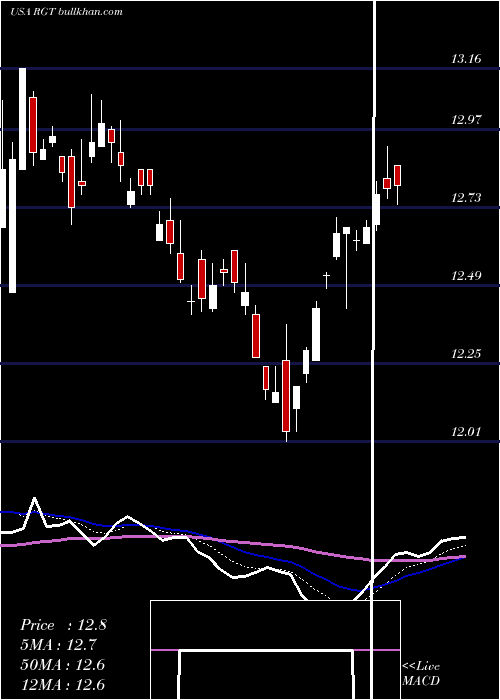Click the 13.16 price level label
Viewport: 500px width, 700px height.
pyautogui.click(x=467, y=58)
